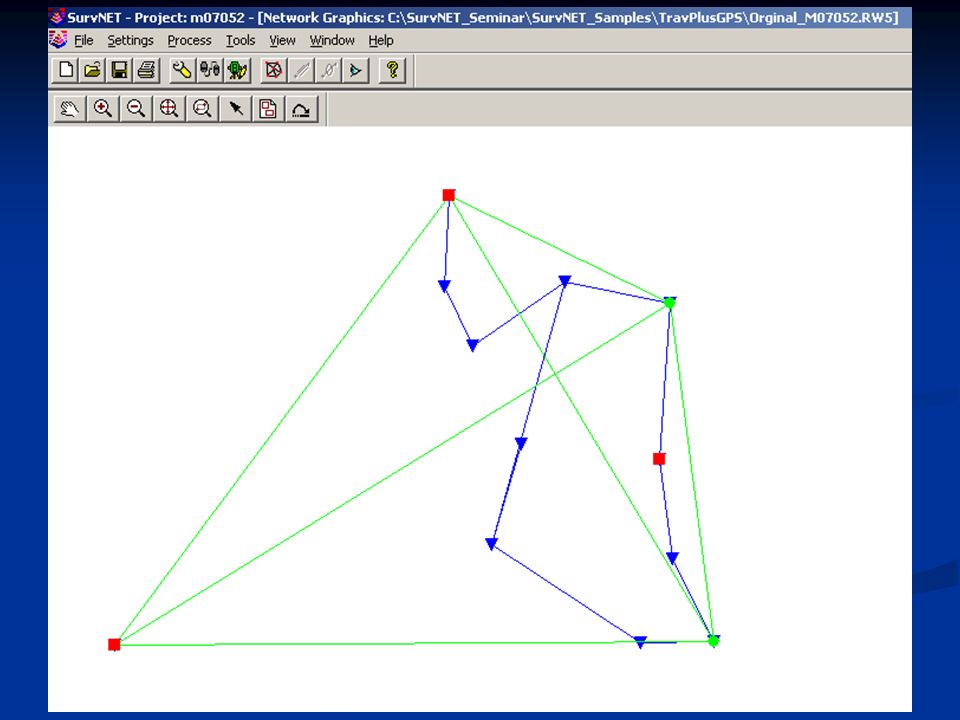Open the View menu
Screen dimensions: 960x720
(282, 40)
